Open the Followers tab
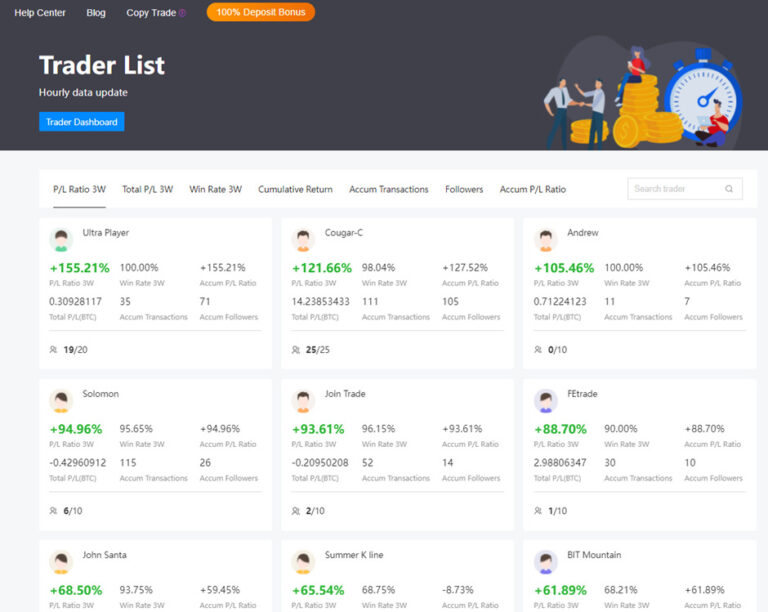768x612 pixels. 464,189
